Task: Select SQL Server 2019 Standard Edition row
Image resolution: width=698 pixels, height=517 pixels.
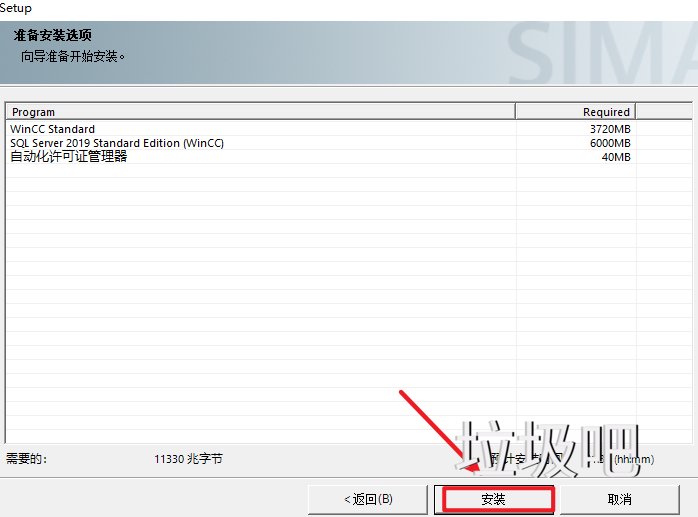Action: click(117, 143)
